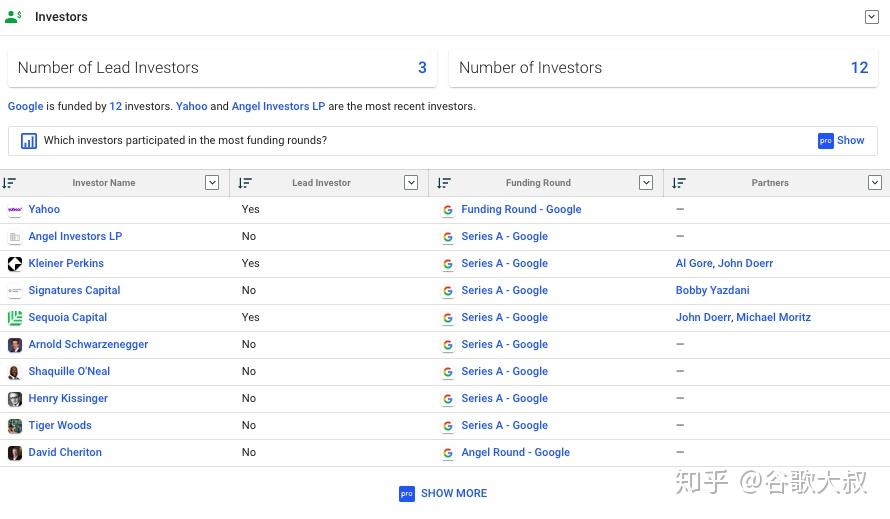890x519 pixels.
Task: Click the bar chart icon beside question
Action: point(29,141)
